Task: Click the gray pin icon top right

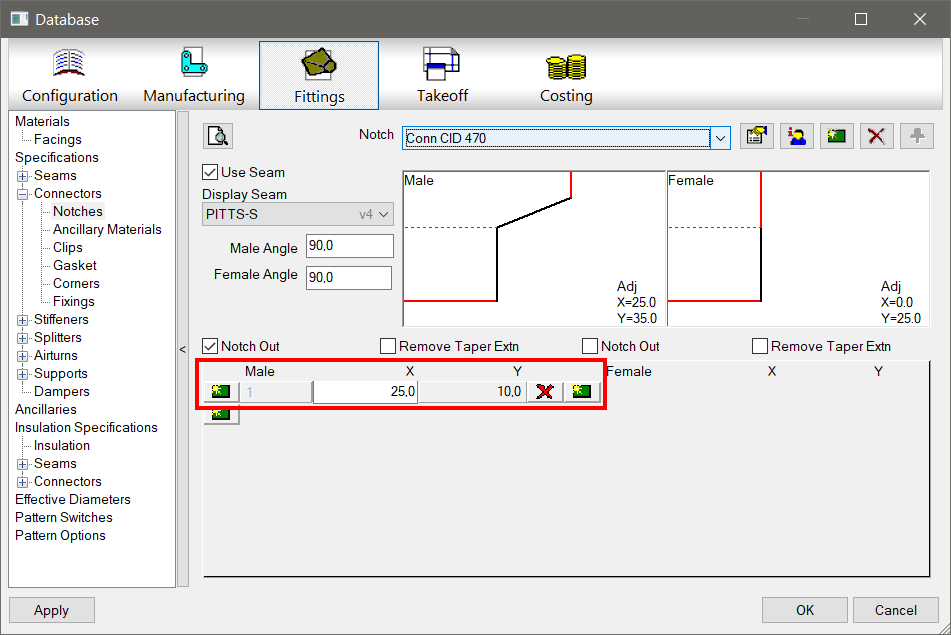Action: coord(917,136)
